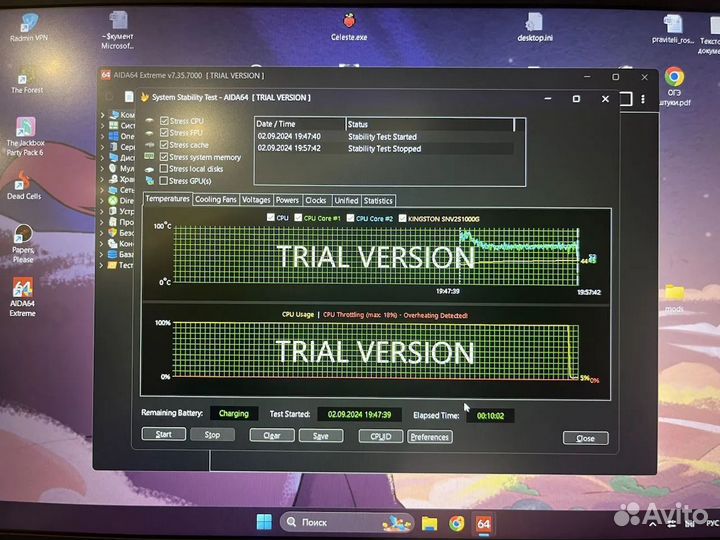The width and height of the screenshot is (720, 540).
Task: Expand Сеть tree node chevron
Action: pyautogui.click(x=102, y=190)
